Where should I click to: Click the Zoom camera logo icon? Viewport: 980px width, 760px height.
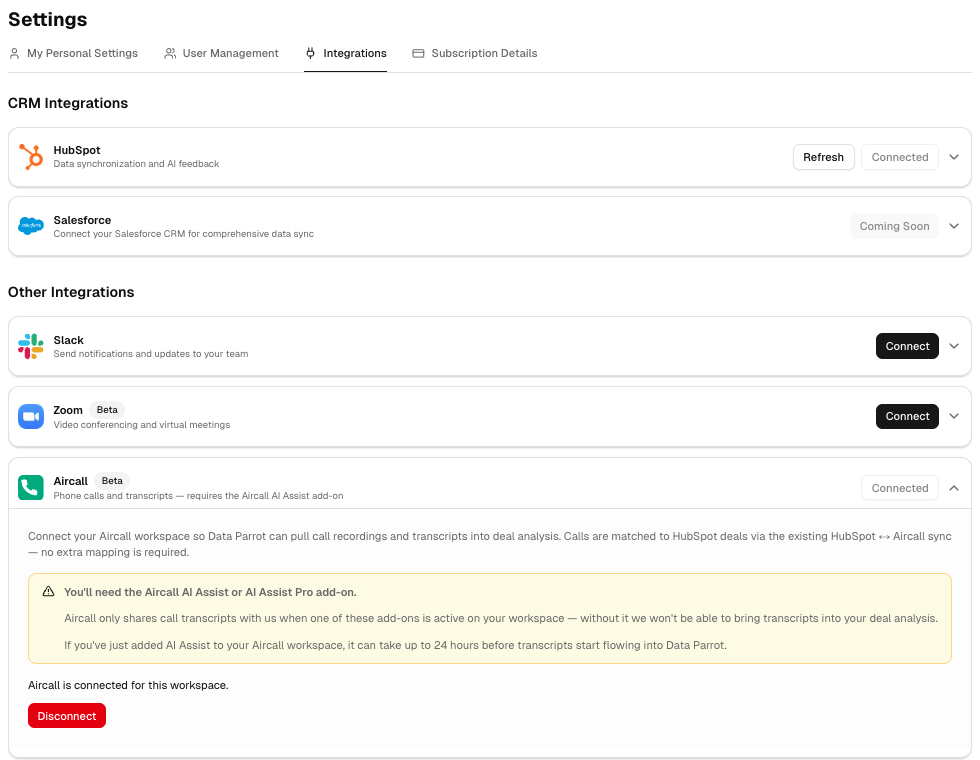pos(31,416)
